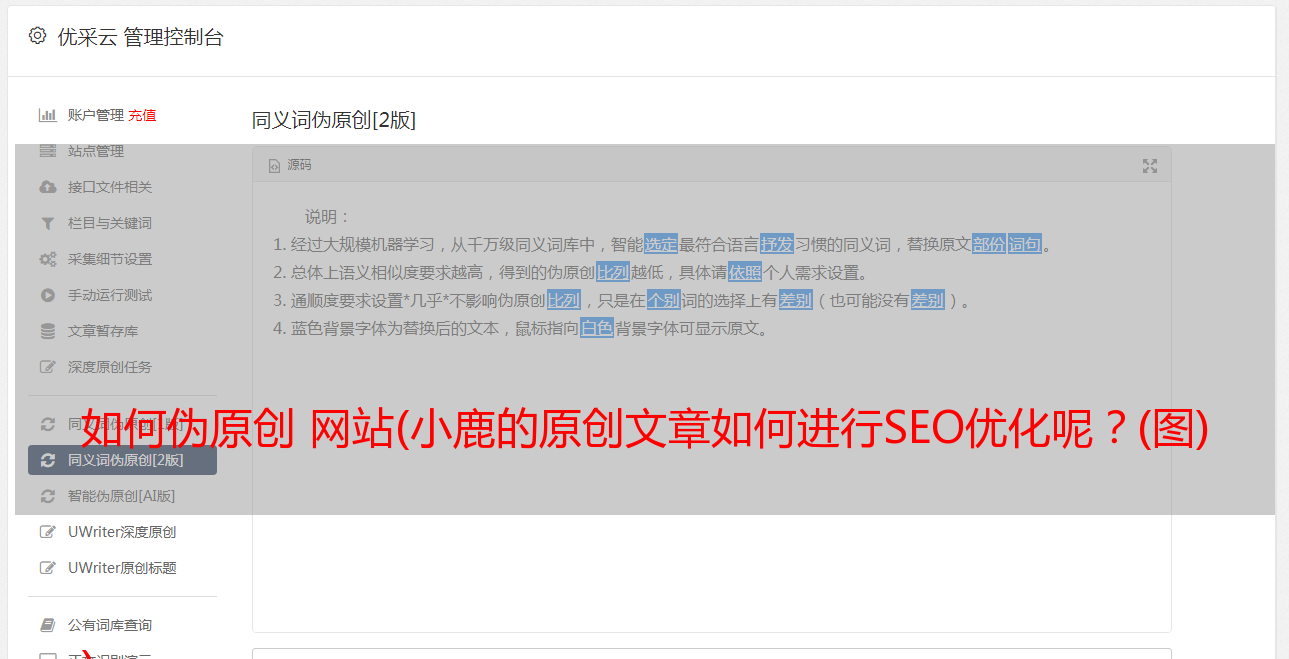Viewport: 1289px width, 659px height.
Task: Click the gears icon beside 采集细节设置
Action: 47,259
